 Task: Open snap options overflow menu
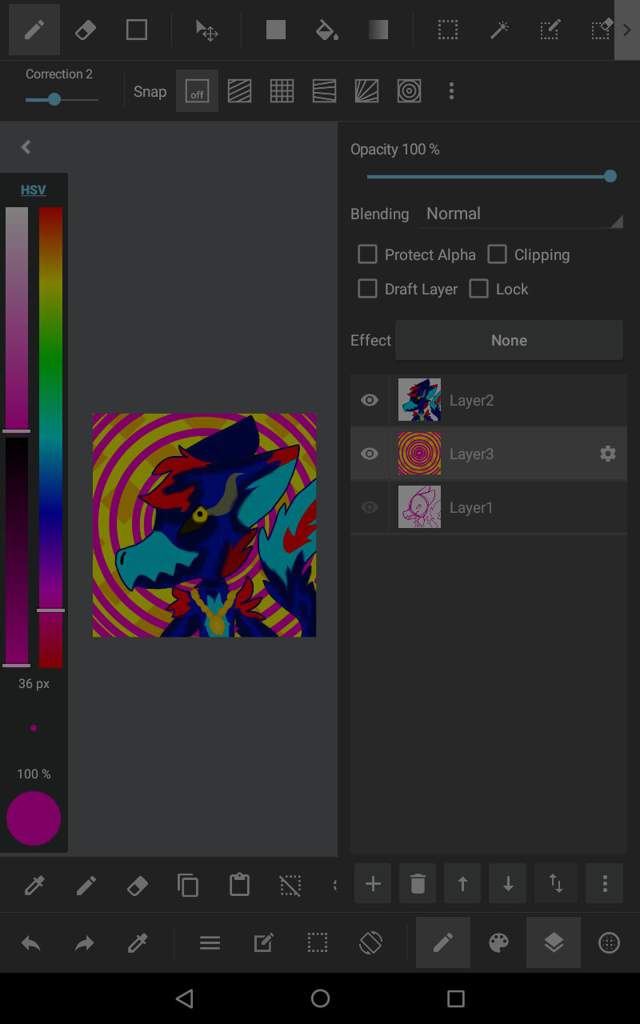(x=451, y=91)
